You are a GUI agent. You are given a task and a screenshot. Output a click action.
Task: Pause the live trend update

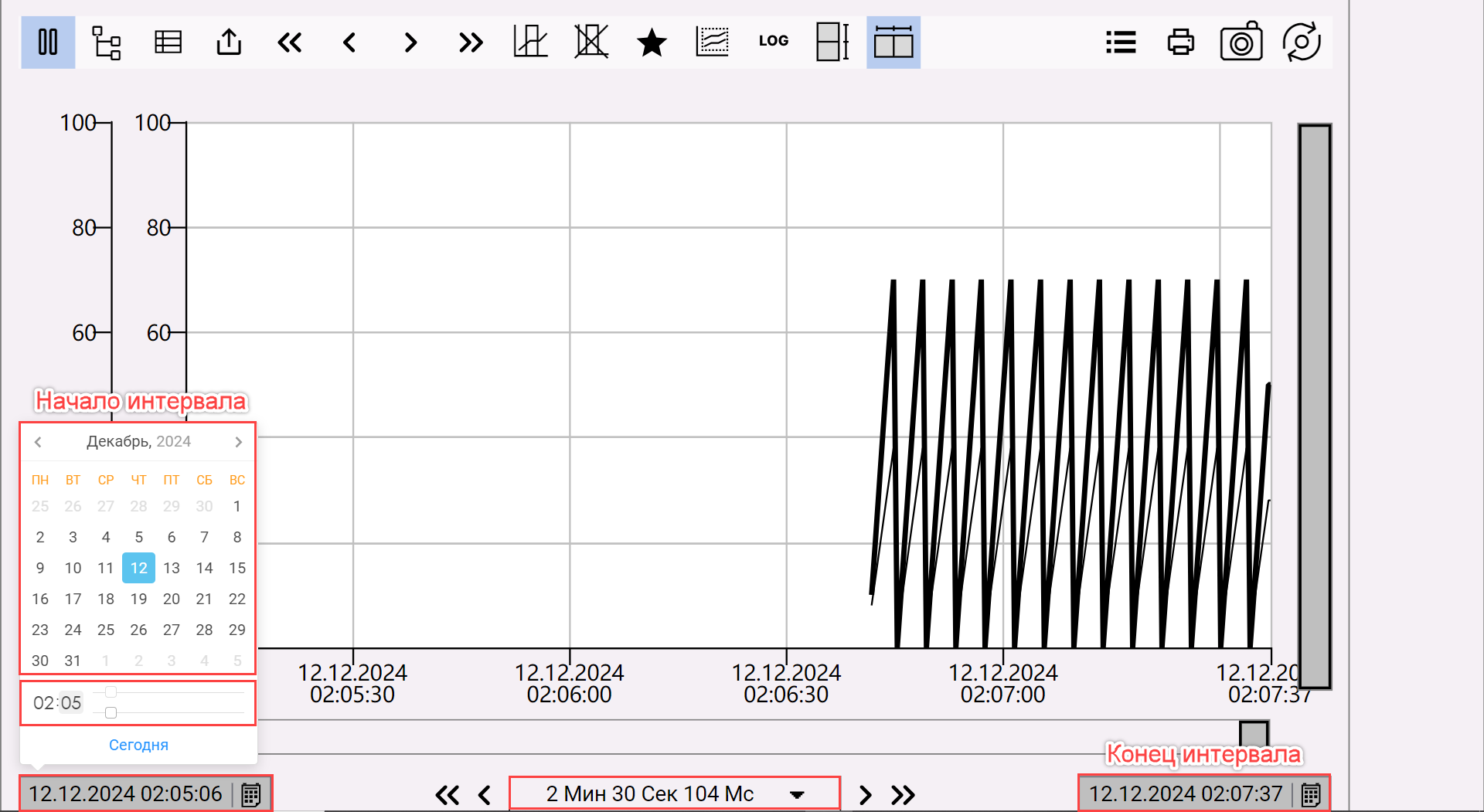pyautogui.click(x=48, y=42)
